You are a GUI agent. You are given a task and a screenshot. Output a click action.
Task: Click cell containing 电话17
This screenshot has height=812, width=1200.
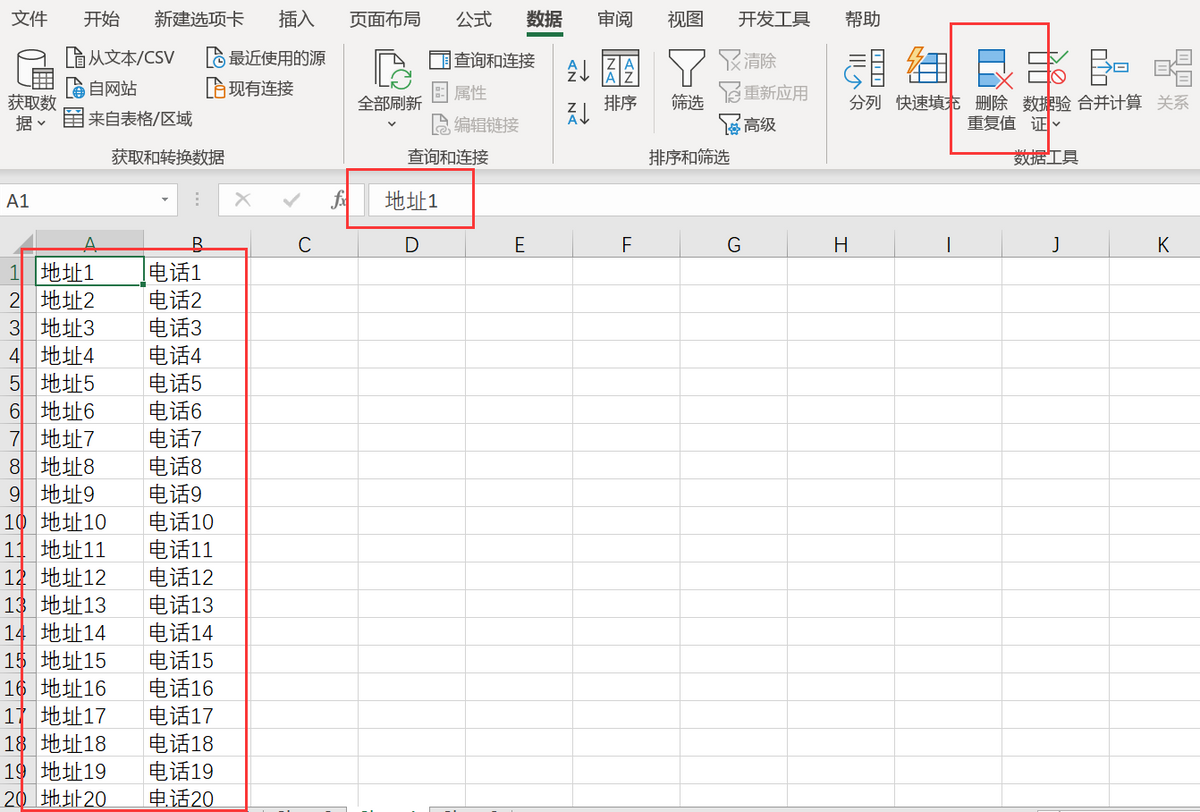click(197, 715)
